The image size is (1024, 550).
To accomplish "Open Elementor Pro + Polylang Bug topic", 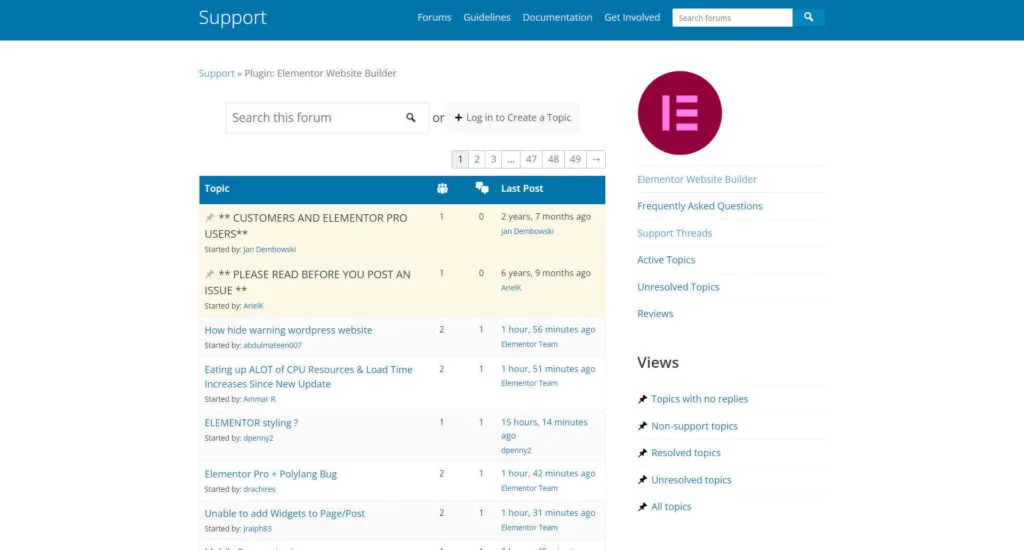I will coord(270,474).
